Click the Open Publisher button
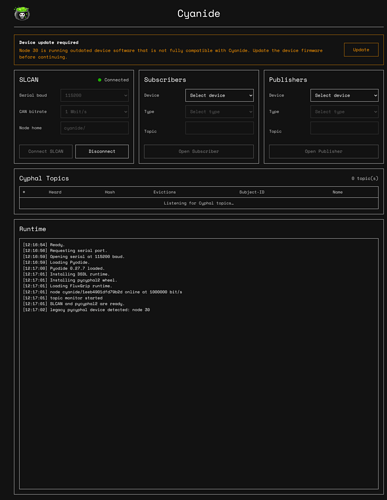The width and height of the screenshot is (387, 500). pos(324,151)
